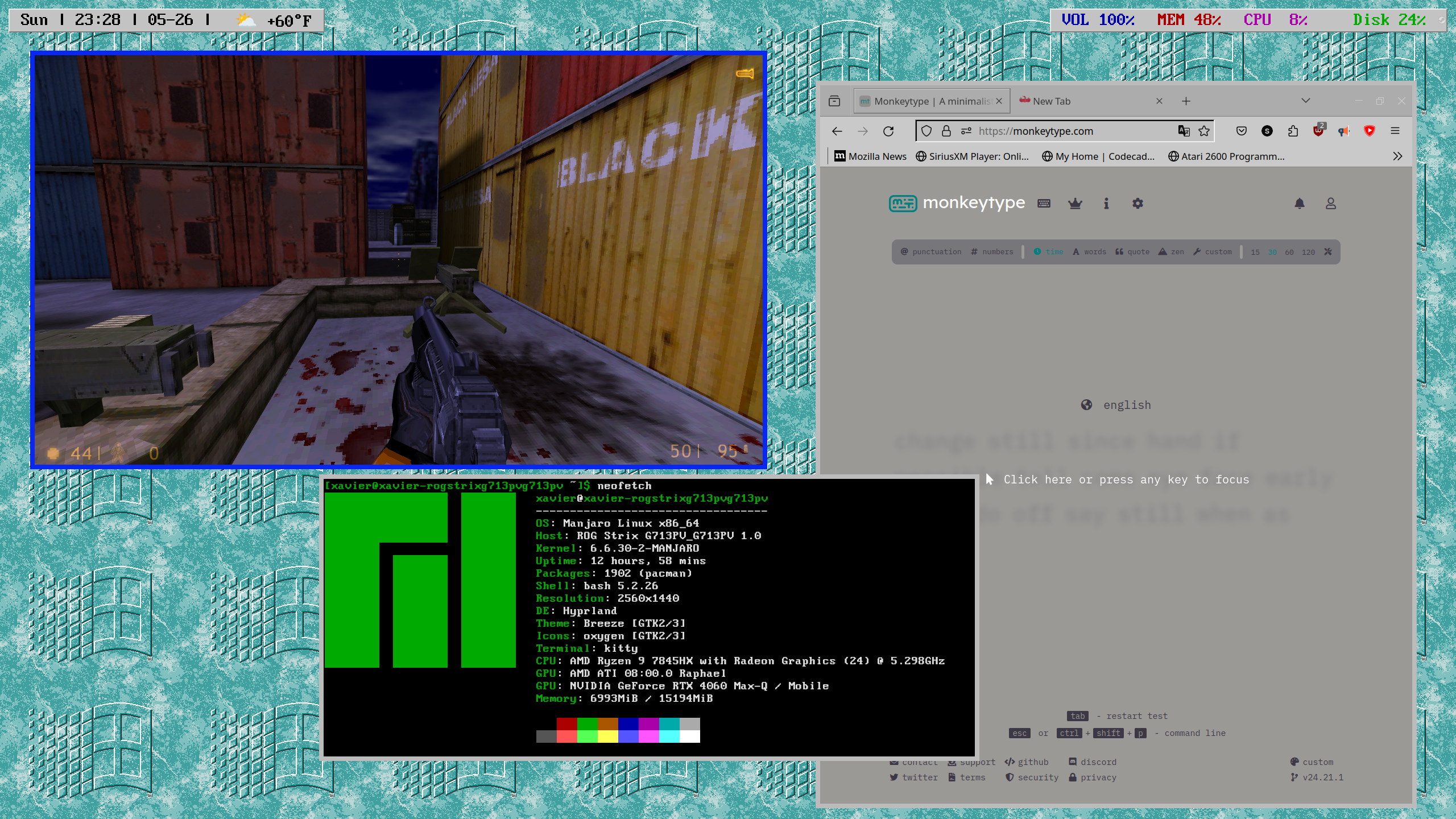View the Monkeytype leaderboards crown
Screen dimensions: 1456x819
1076,203
